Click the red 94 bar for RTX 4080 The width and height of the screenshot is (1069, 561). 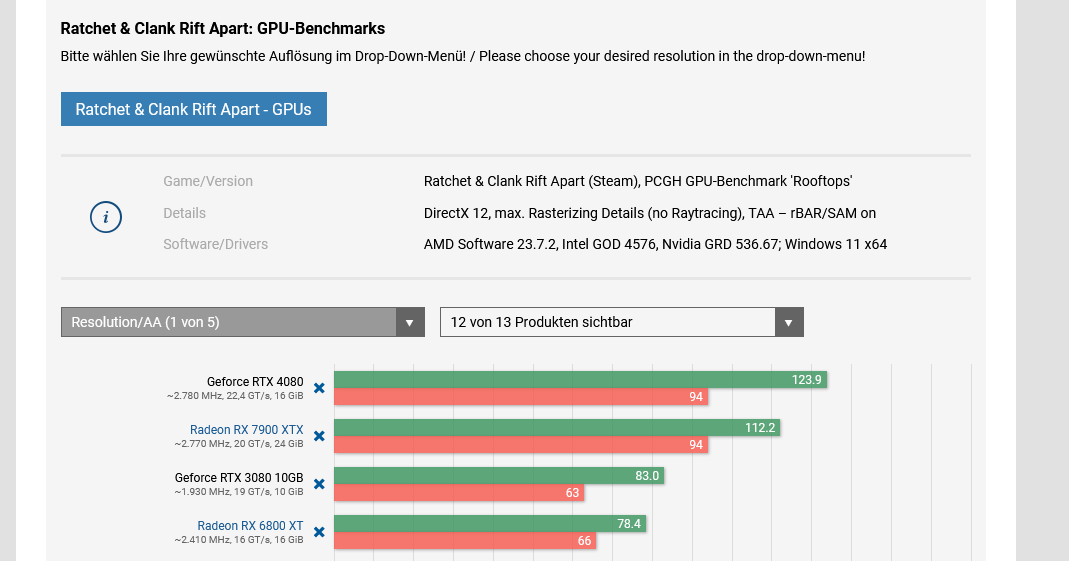coord(521,397)
